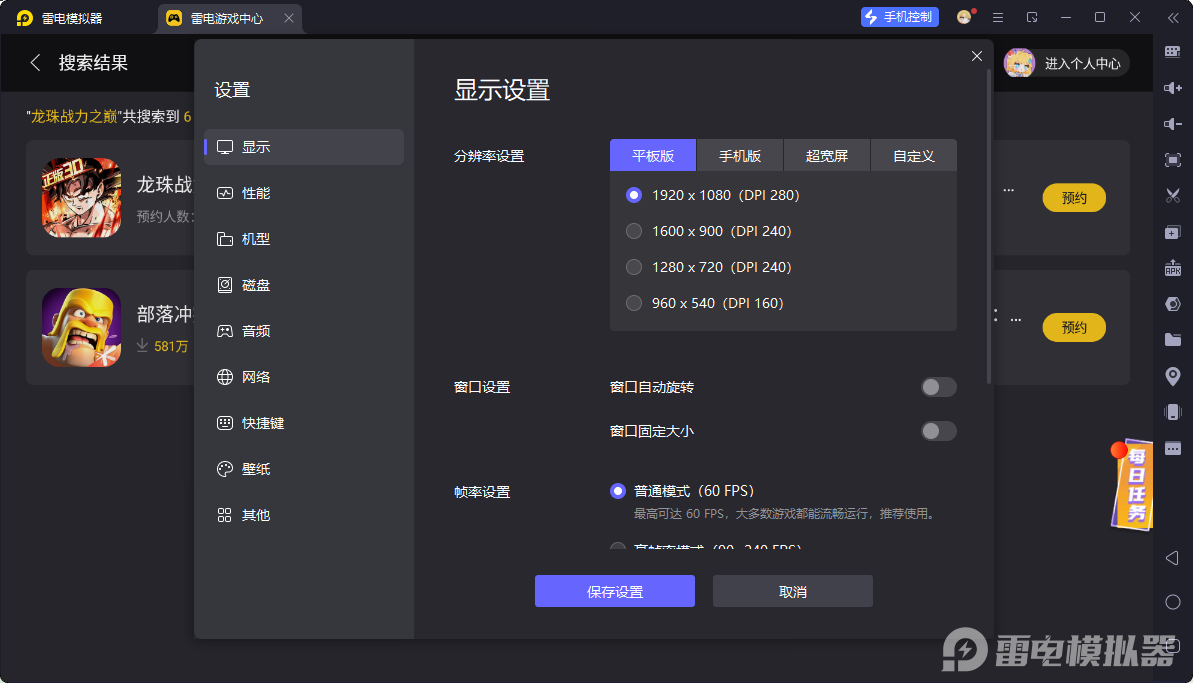
Task: Open the 性能 settings section
Action: 258,193
